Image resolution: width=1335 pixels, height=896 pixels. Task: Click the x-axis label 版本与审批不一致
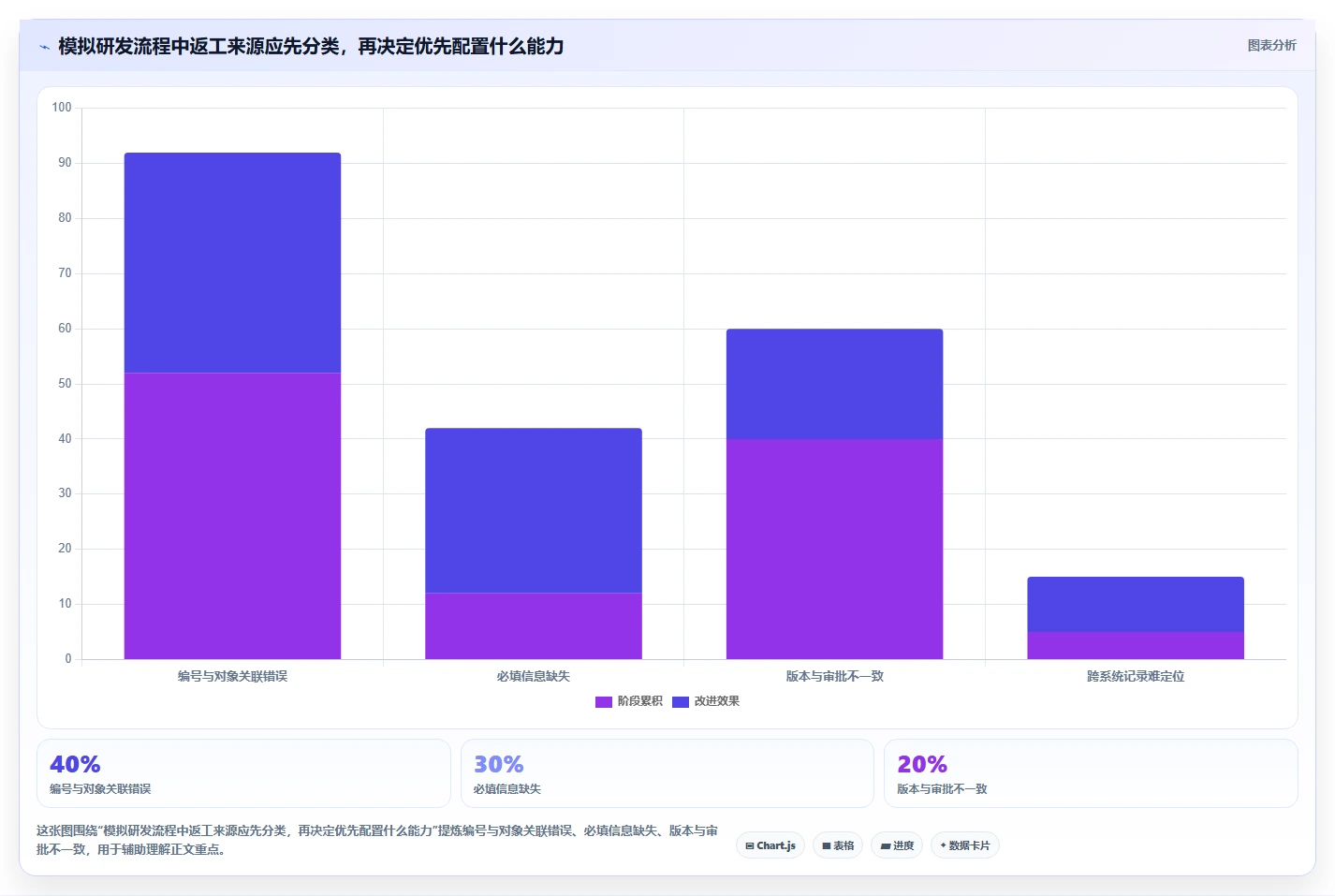[834, 676]
